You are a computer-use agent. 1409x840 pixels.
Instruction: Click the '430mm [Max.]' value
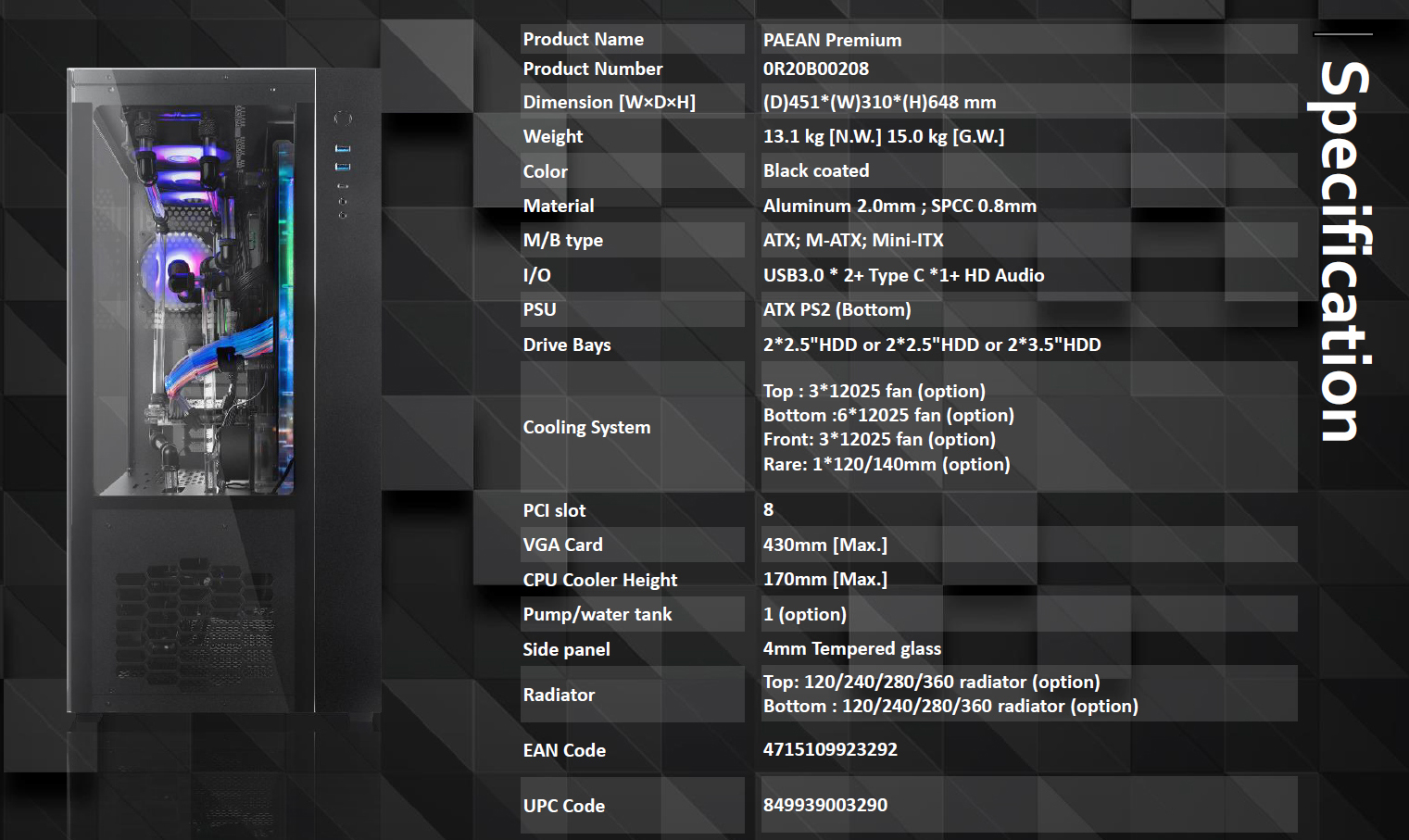coord(825,545)
